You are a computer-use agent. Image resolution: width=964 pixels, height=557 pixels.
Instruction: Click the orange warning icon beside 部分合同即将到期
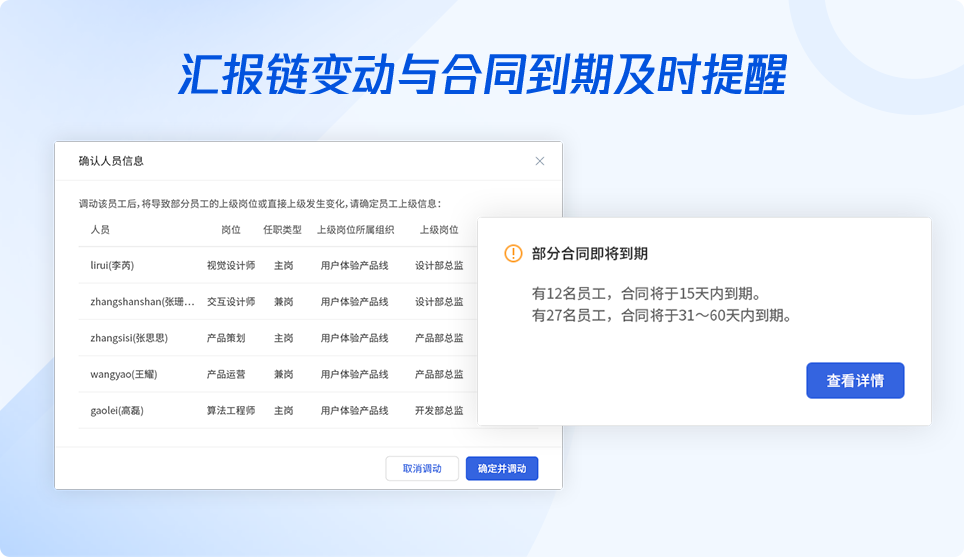click(513, 253)
